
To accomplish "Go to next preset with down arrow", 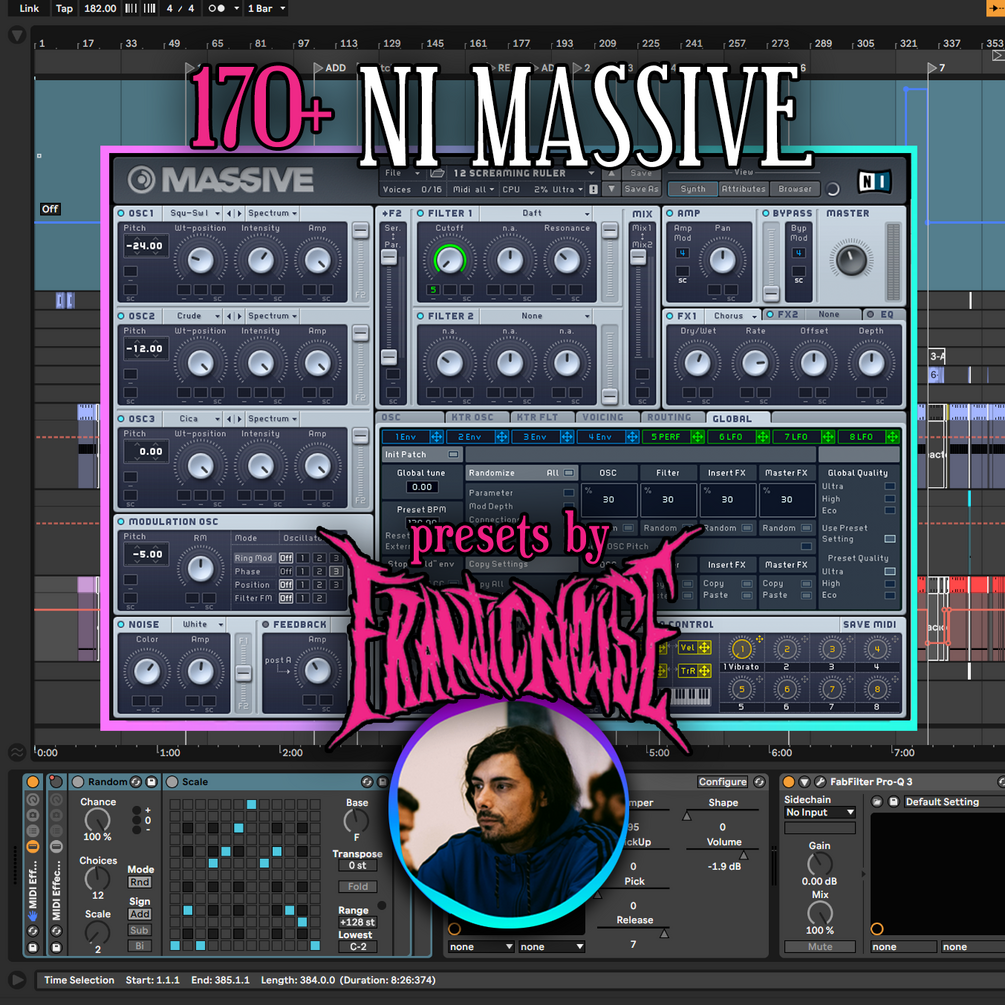I will point(611,188).
